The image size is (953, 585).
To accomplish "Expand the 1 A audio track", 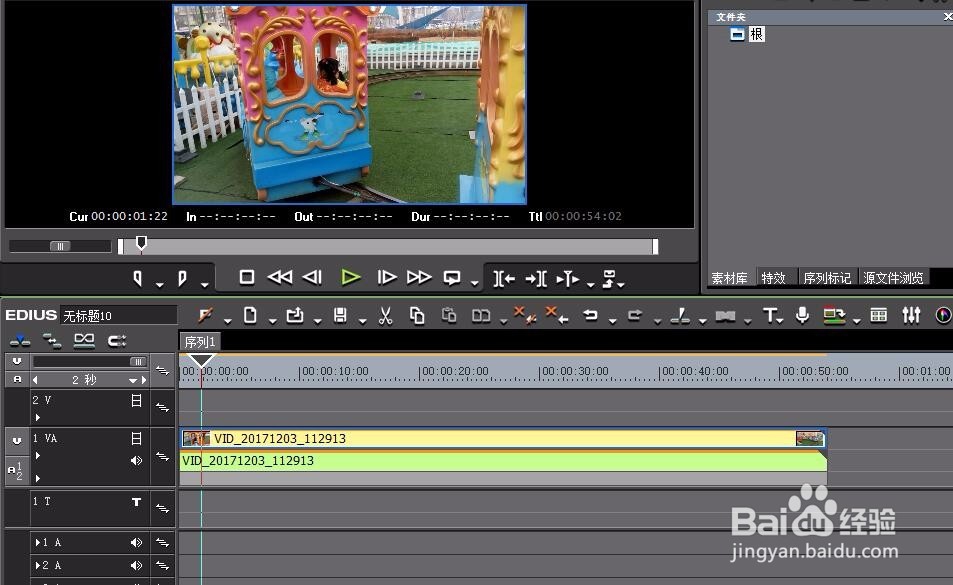I will (x=38, y=542).
